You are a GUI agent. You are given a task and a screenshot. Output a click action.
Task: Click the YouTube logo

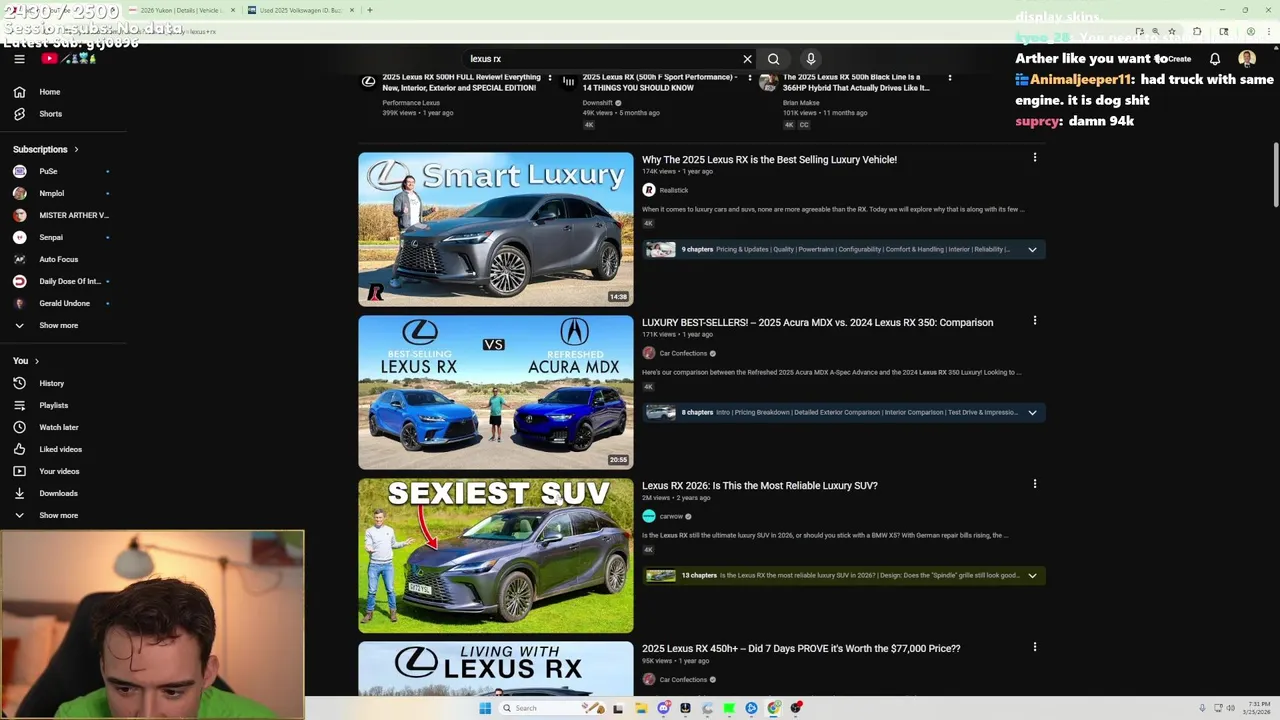point(68,59)
